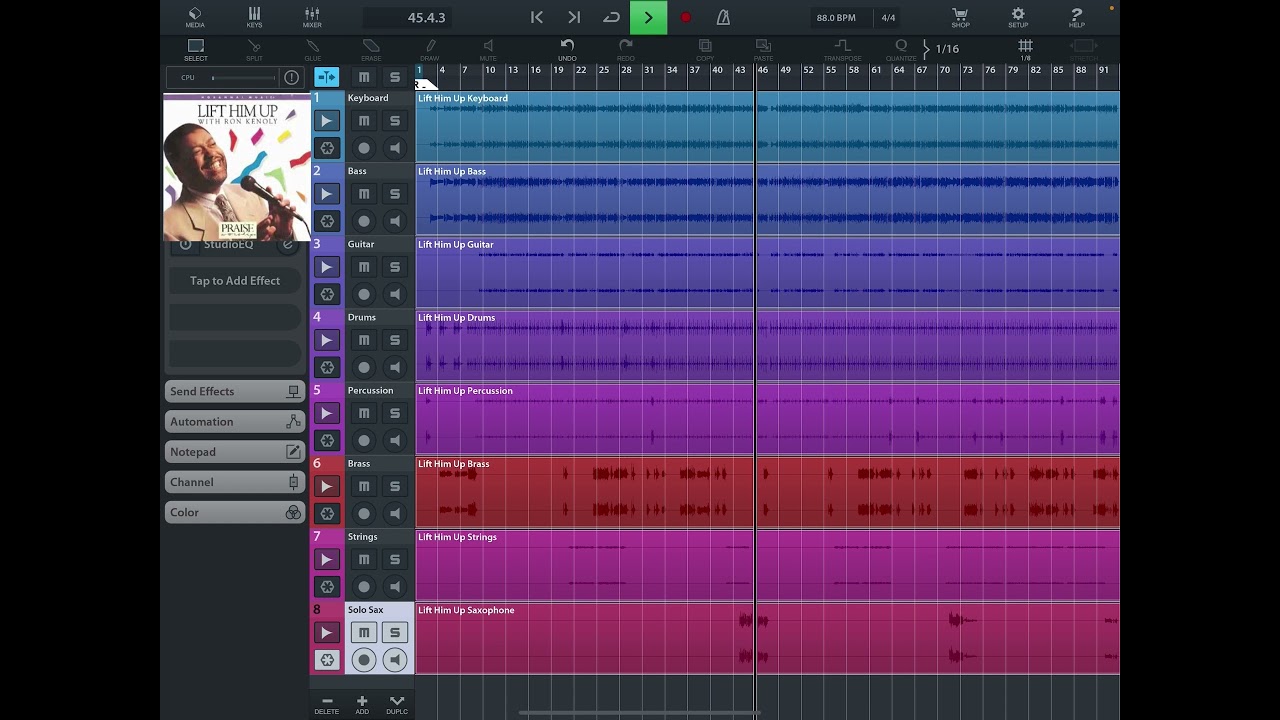Freeze the Keyboard track

click(326, 148)
